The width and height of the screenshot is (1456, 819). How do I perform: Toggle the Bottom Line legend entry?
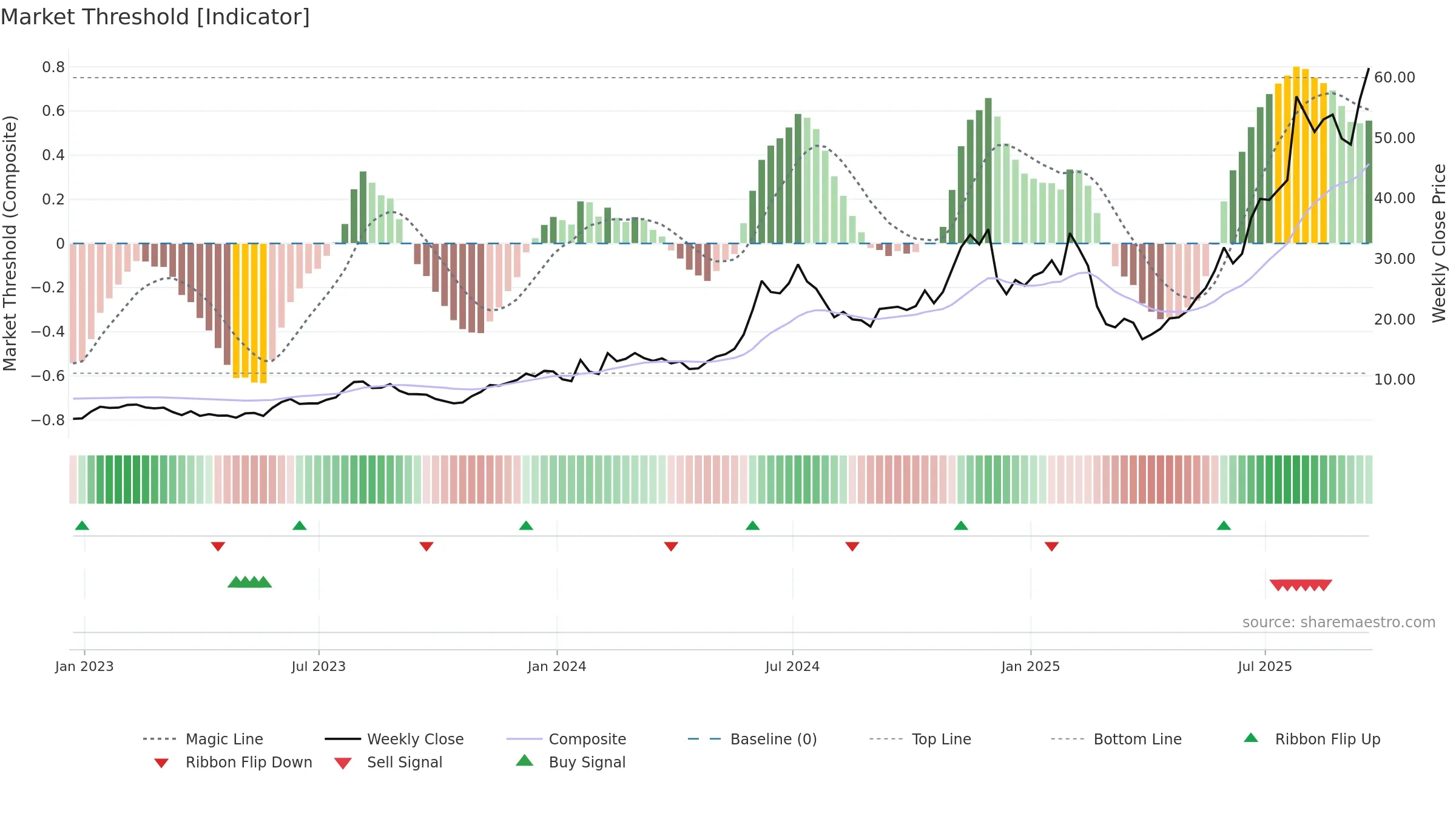[1116, 739]
